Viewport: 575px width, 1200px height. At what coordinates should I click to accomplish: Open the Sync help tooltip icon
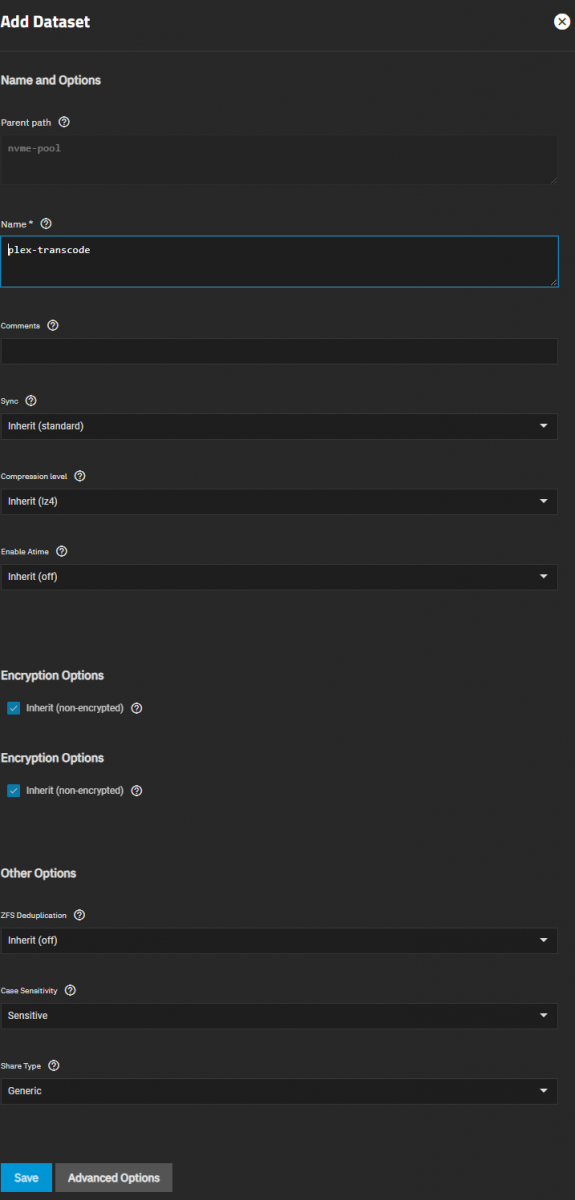31,400
